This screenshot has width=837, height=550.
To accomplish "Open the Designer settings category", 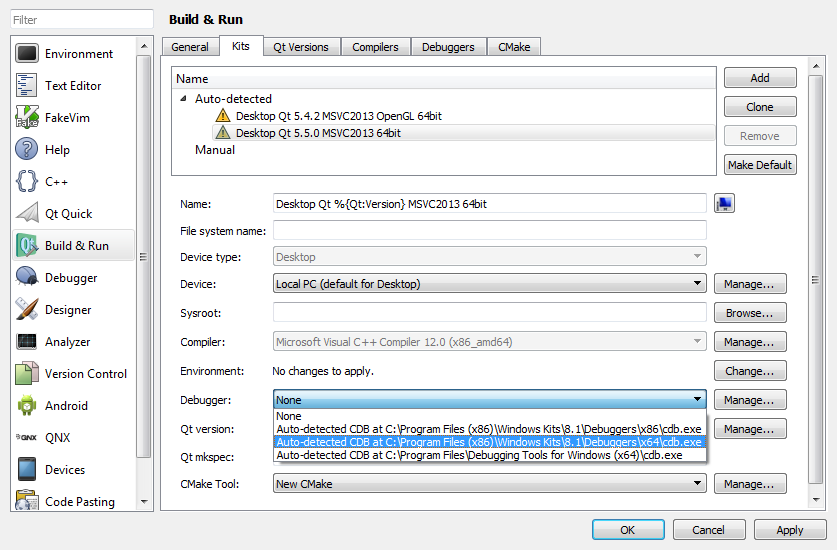I will 67,310.
